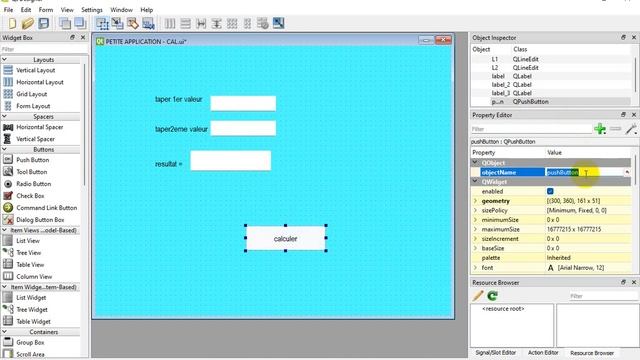This screenshot has height=360, width=640.
Task: Select the Check Box widget
Action: 30,196
